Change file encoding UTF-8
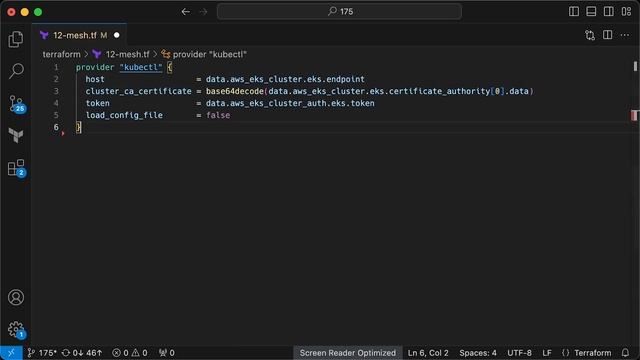Viewport: 640px width, 360px height. pos(519,353)
